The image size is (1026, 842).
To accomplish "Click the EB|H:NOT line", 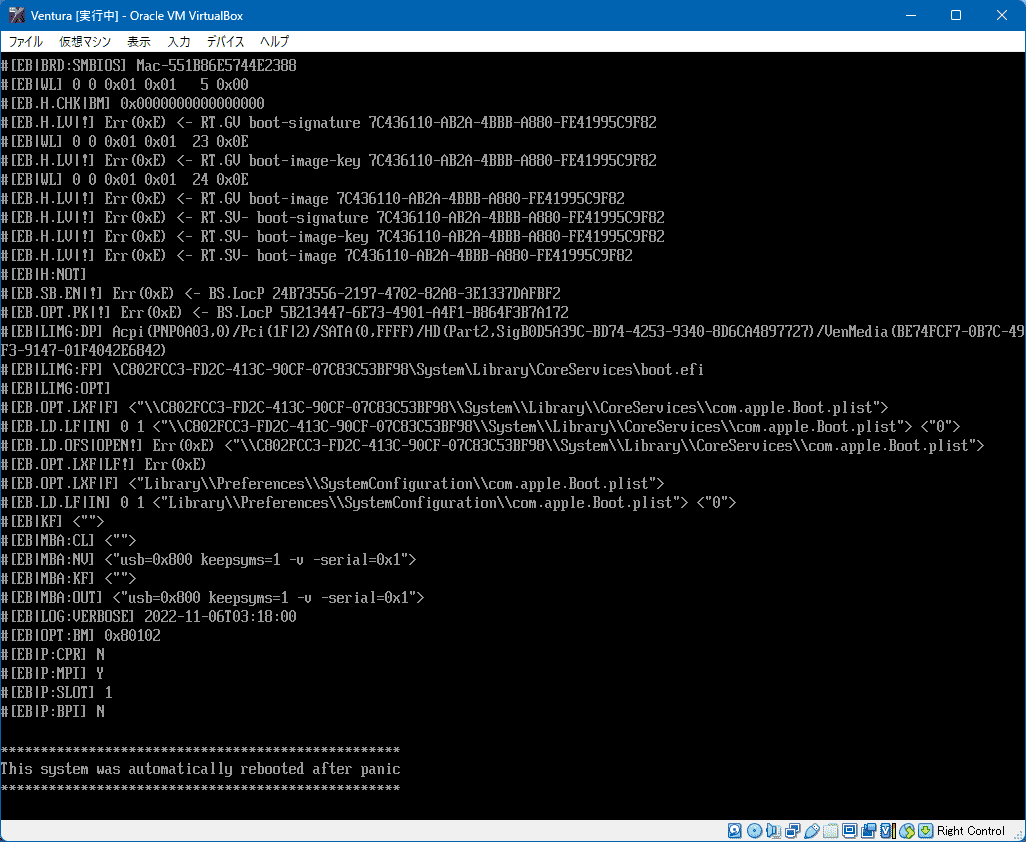I will point(43,274).
